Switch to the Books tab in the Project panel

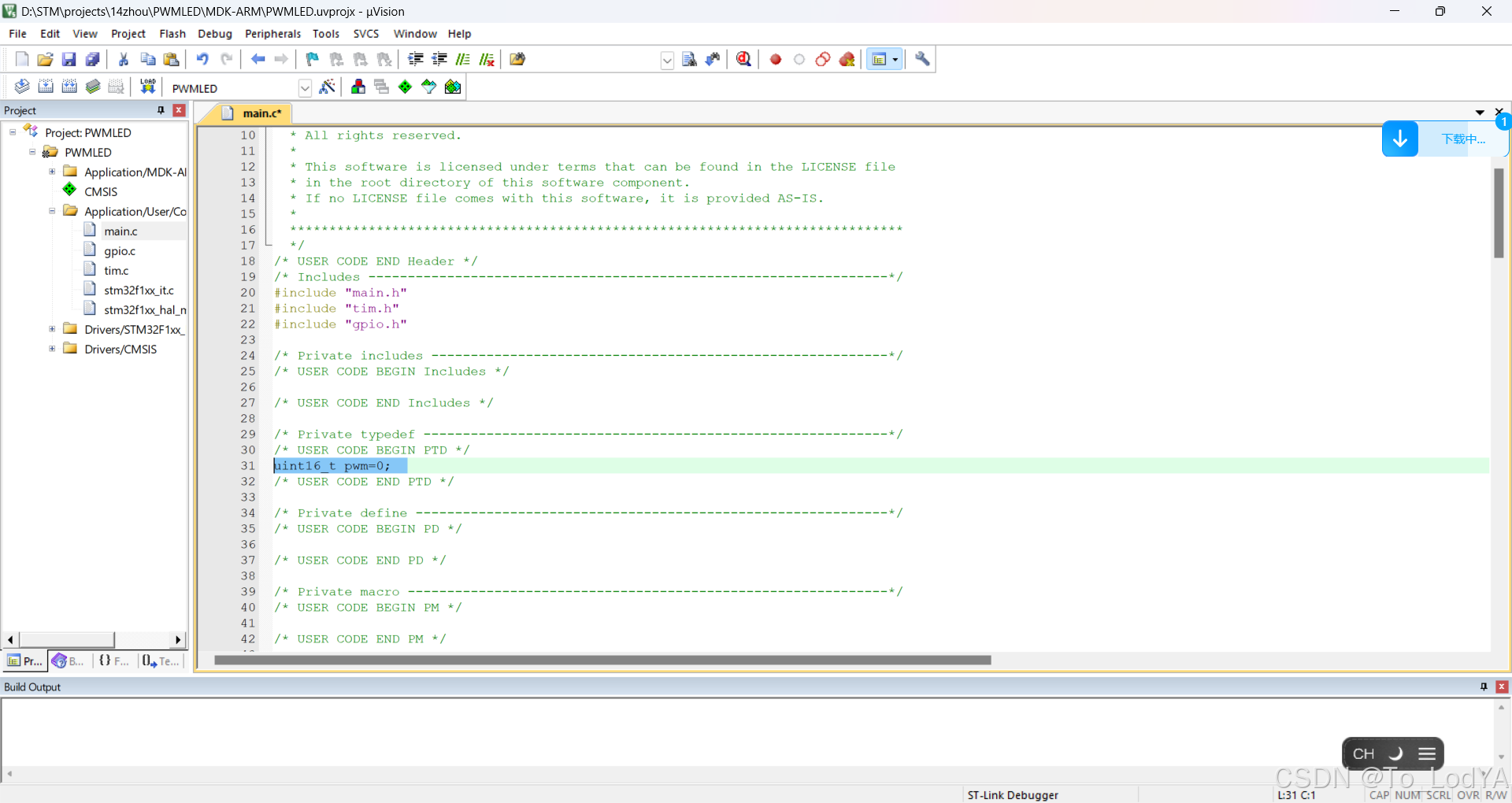point(69,661)
